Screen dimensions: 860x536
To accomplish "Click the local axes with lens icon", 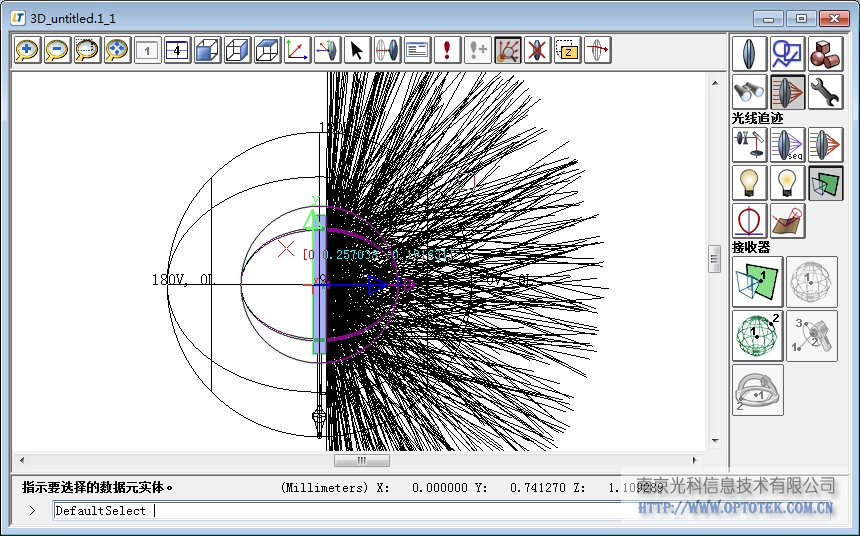I will (327, 50).
